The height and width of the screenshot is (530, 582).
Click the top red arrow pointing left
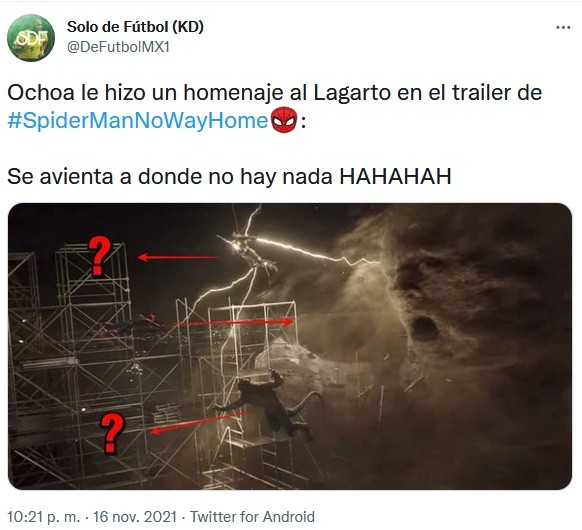[178, 257]
